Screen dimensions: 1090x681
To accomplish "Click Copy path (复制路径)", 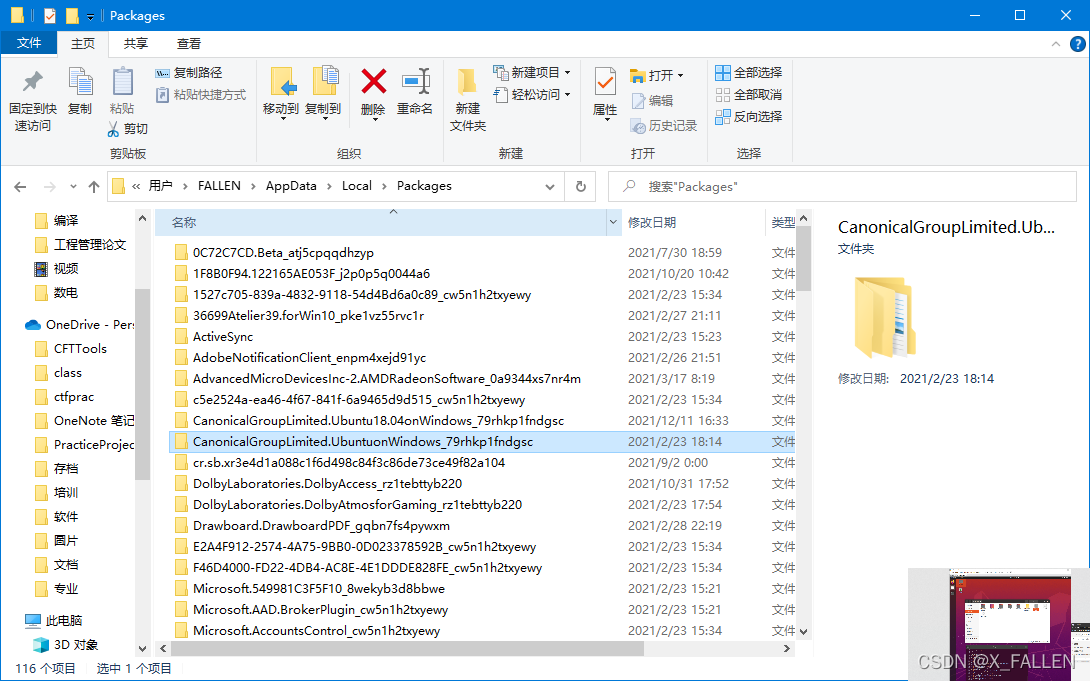I will tap(189, 73).
